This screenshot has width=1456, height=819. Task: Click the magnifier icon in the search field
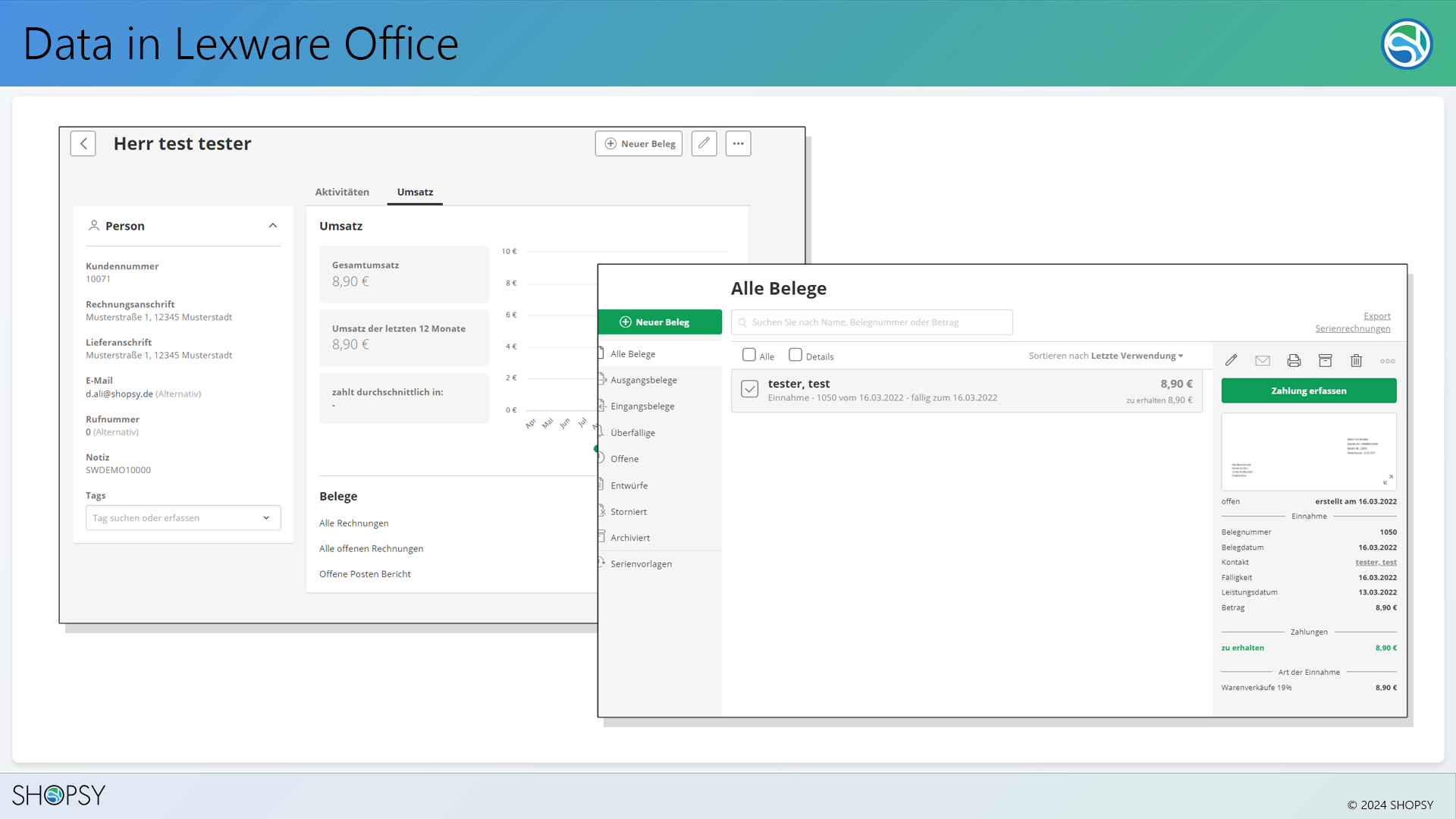(x=742, y=322)
